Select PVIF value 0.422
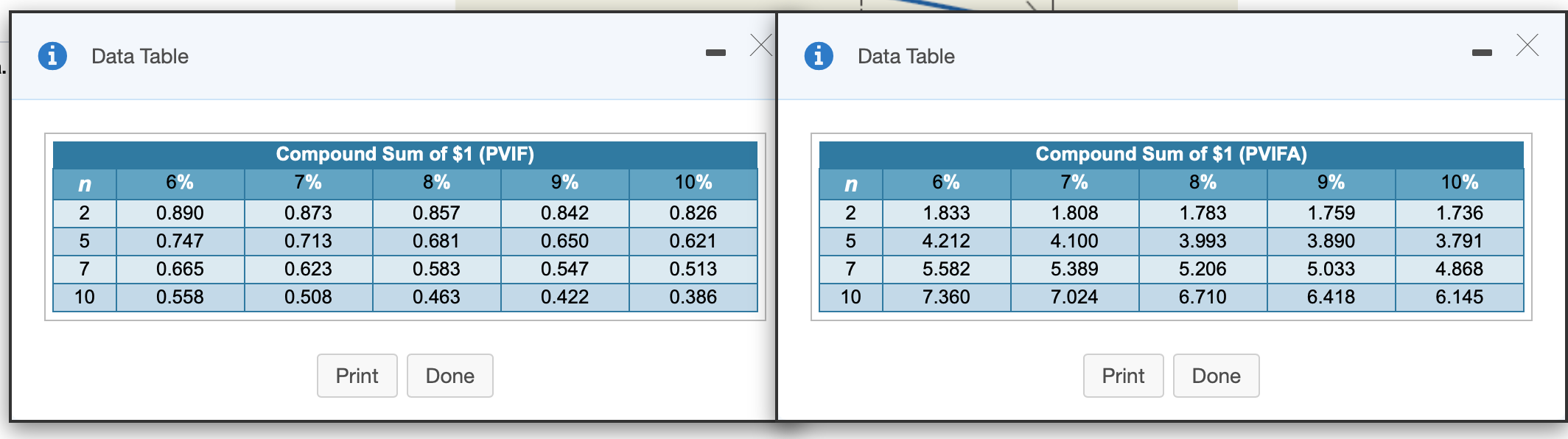Image resolution: width=1568 pixels, height=439 pixels. tap(564, 297)
